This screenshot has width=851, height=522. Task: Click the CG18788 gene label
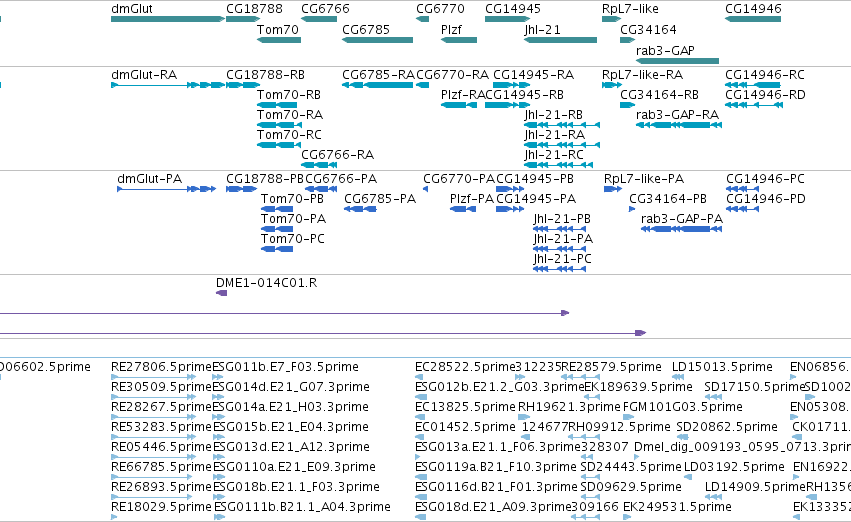pyautogui.click(x=254, y=9)
